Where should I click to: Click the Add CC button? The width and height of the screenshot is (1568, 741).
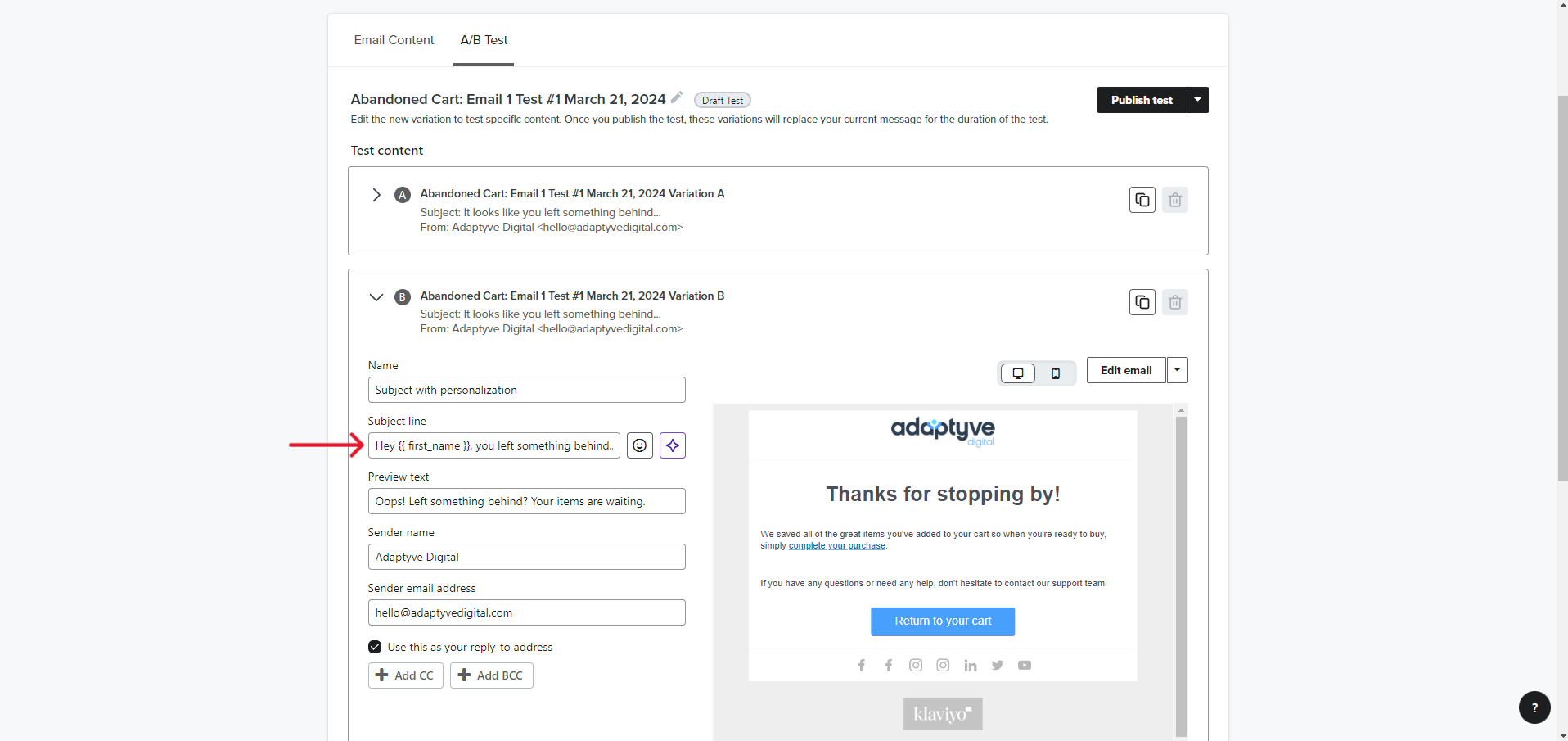405,675
